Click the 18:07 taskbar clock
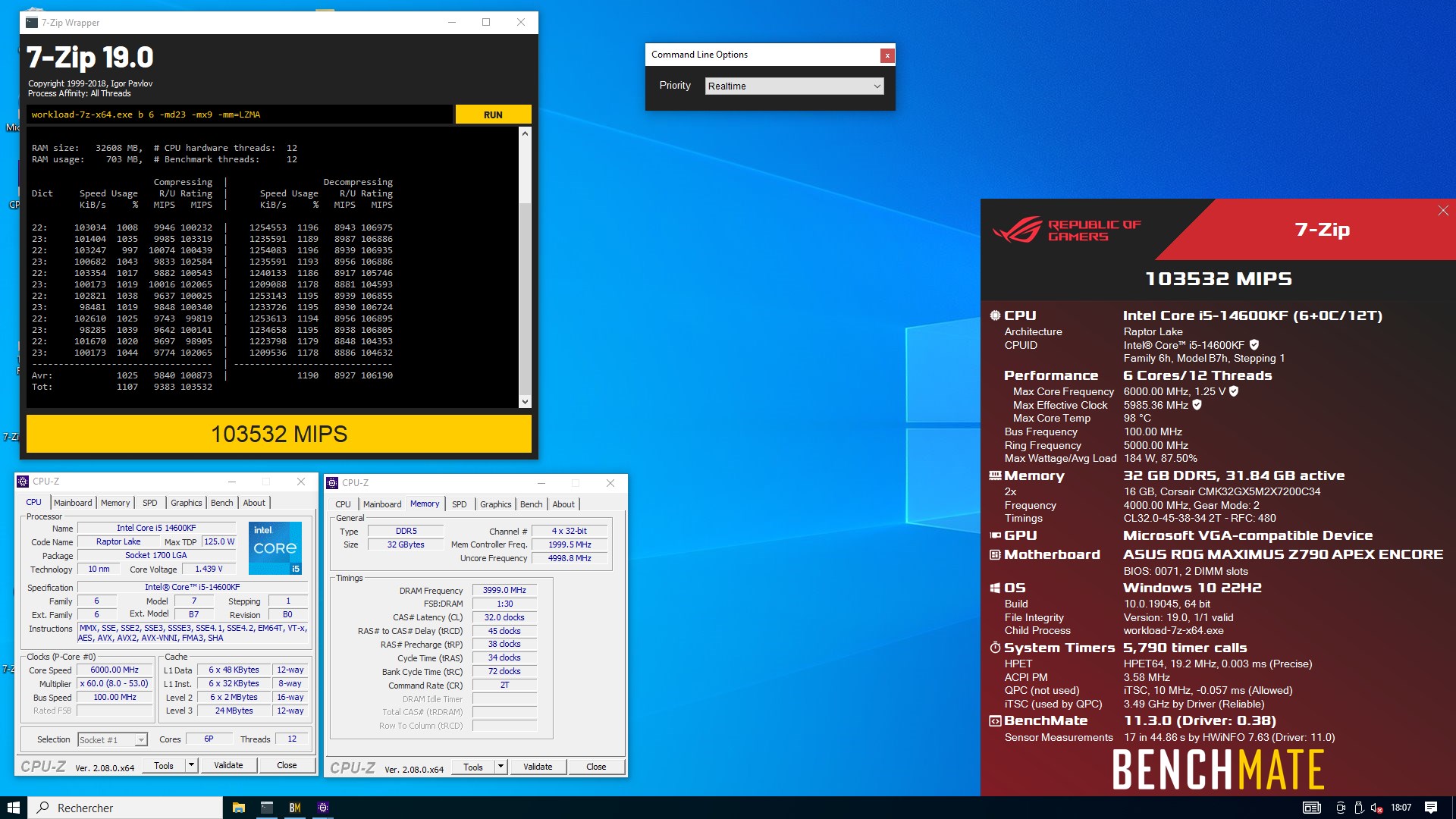Viewport: 1456px width, 819px height. (x=1401, y=808)
